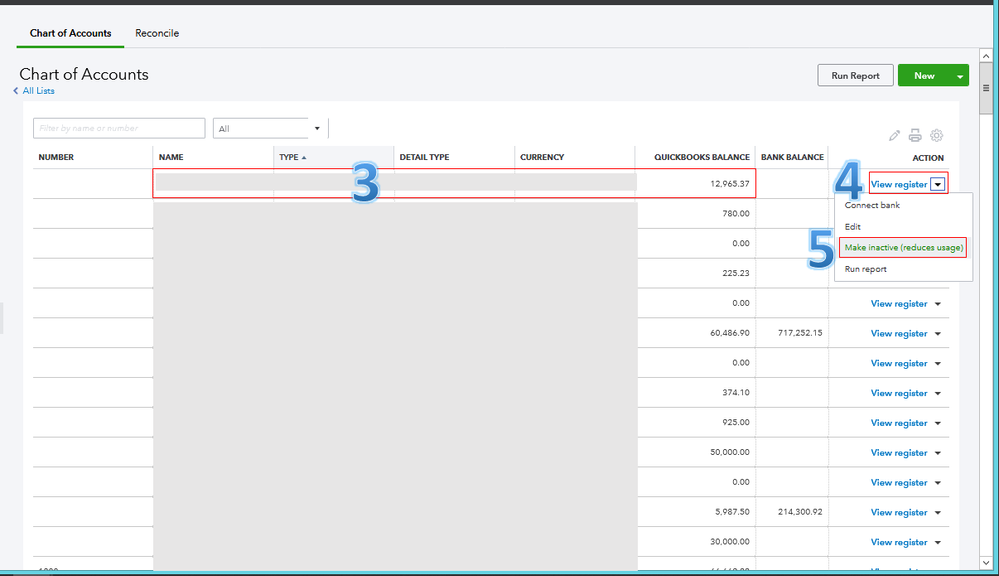Image resolution: width=999 pixels, height=576 pixels.
Task: Click the BANK BALANCE column header
Action: click(x=792, y=157)
